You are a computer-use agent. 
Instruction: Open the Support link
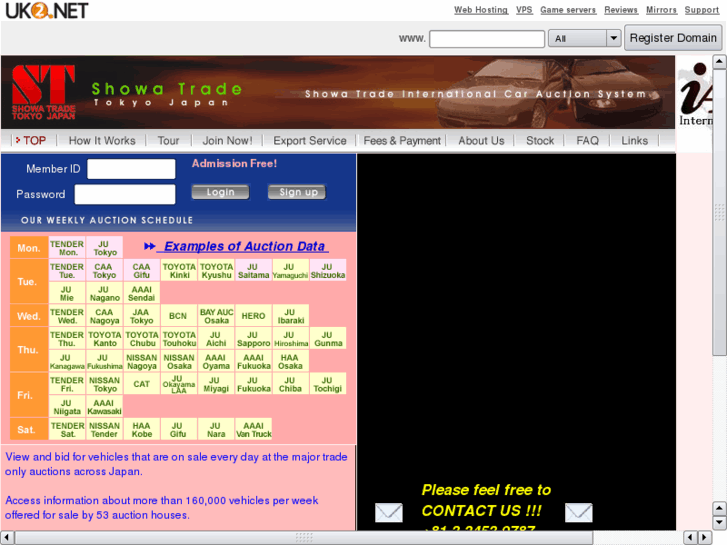click(702, 10)
